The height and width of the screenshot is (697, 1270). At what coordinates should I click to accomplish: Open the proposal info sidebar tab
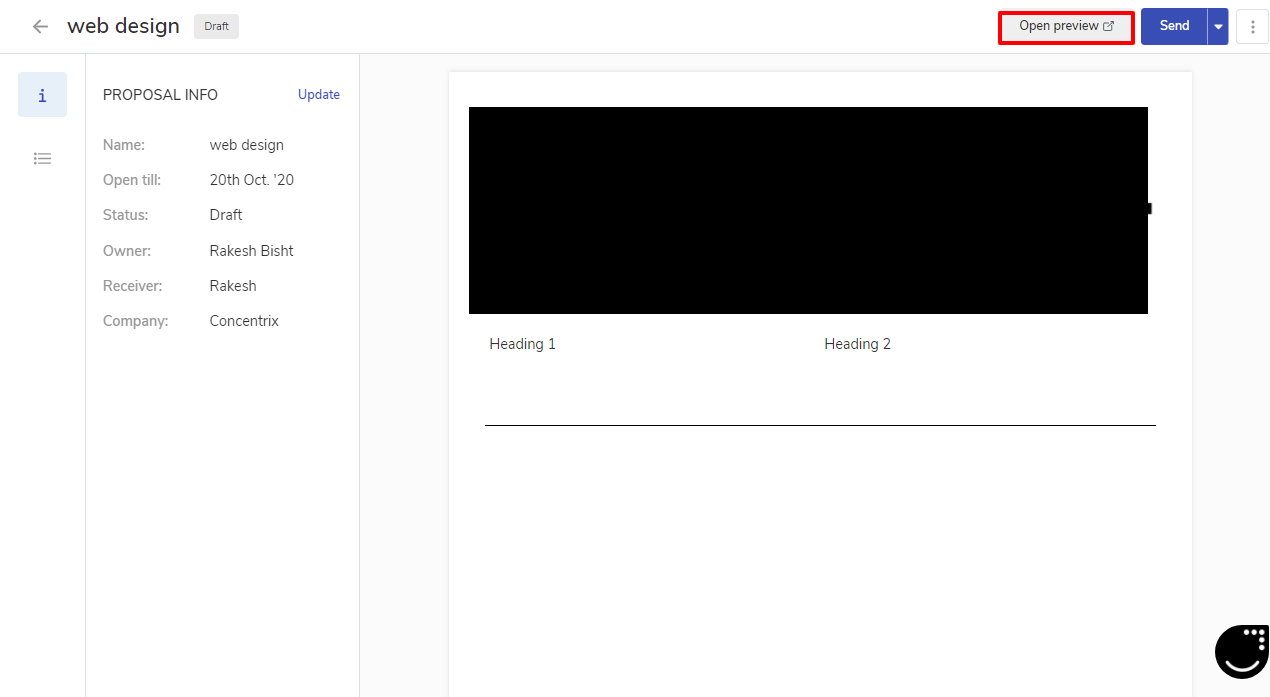click(x=42, y=95)
